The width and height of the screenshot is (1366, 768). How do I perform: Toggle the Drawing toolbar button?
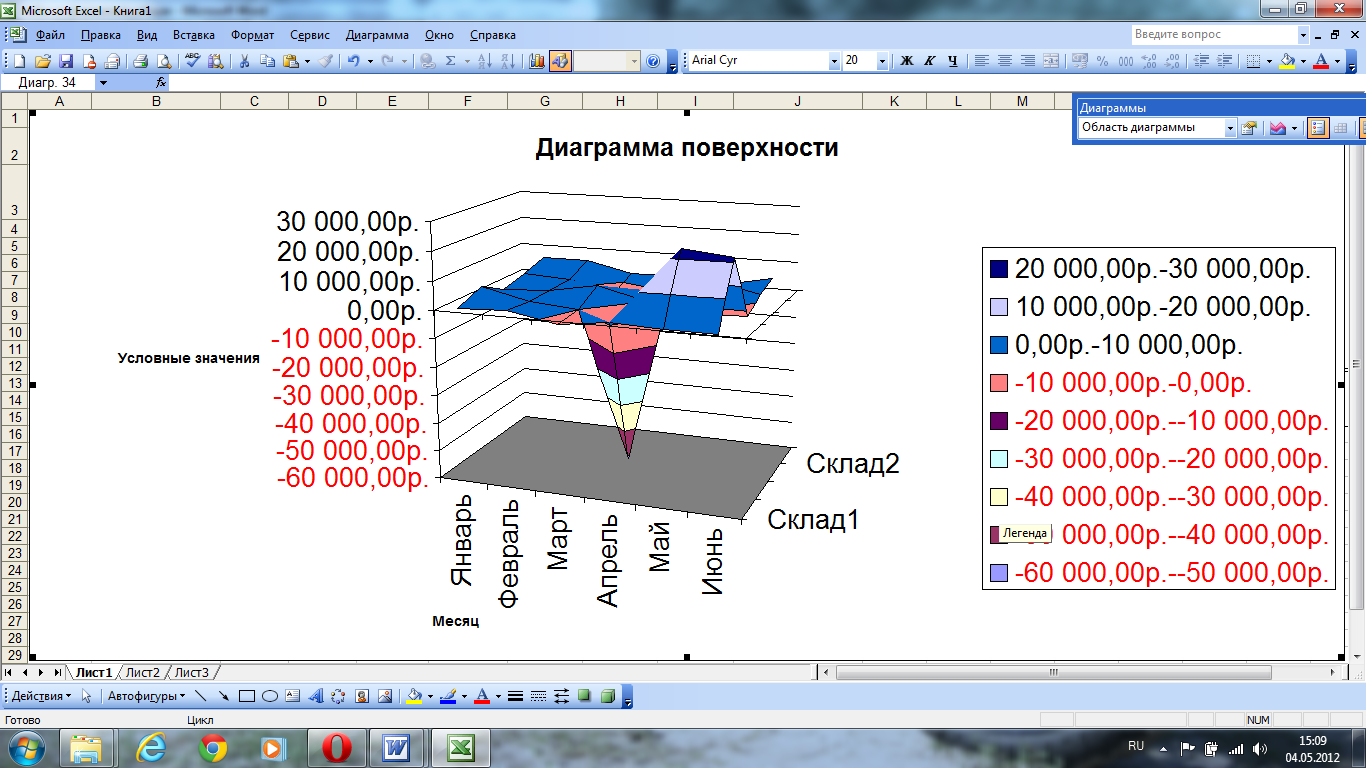tap(560, 61)
